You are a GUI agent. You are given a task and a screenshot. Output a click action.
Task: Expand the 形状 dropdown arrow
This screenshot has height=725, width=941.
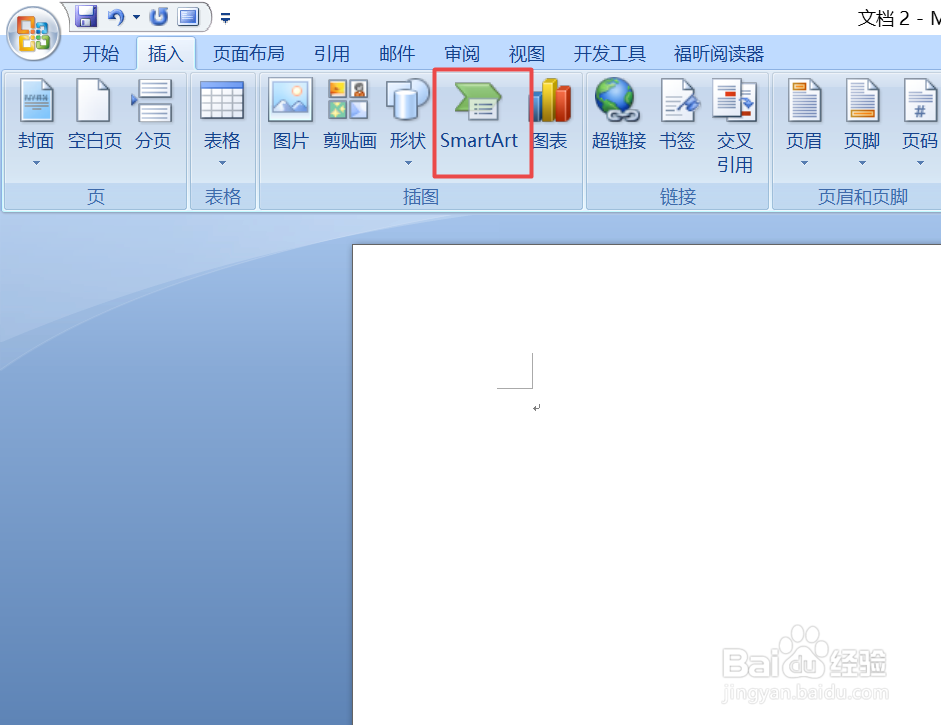click(x=408, y=163)
